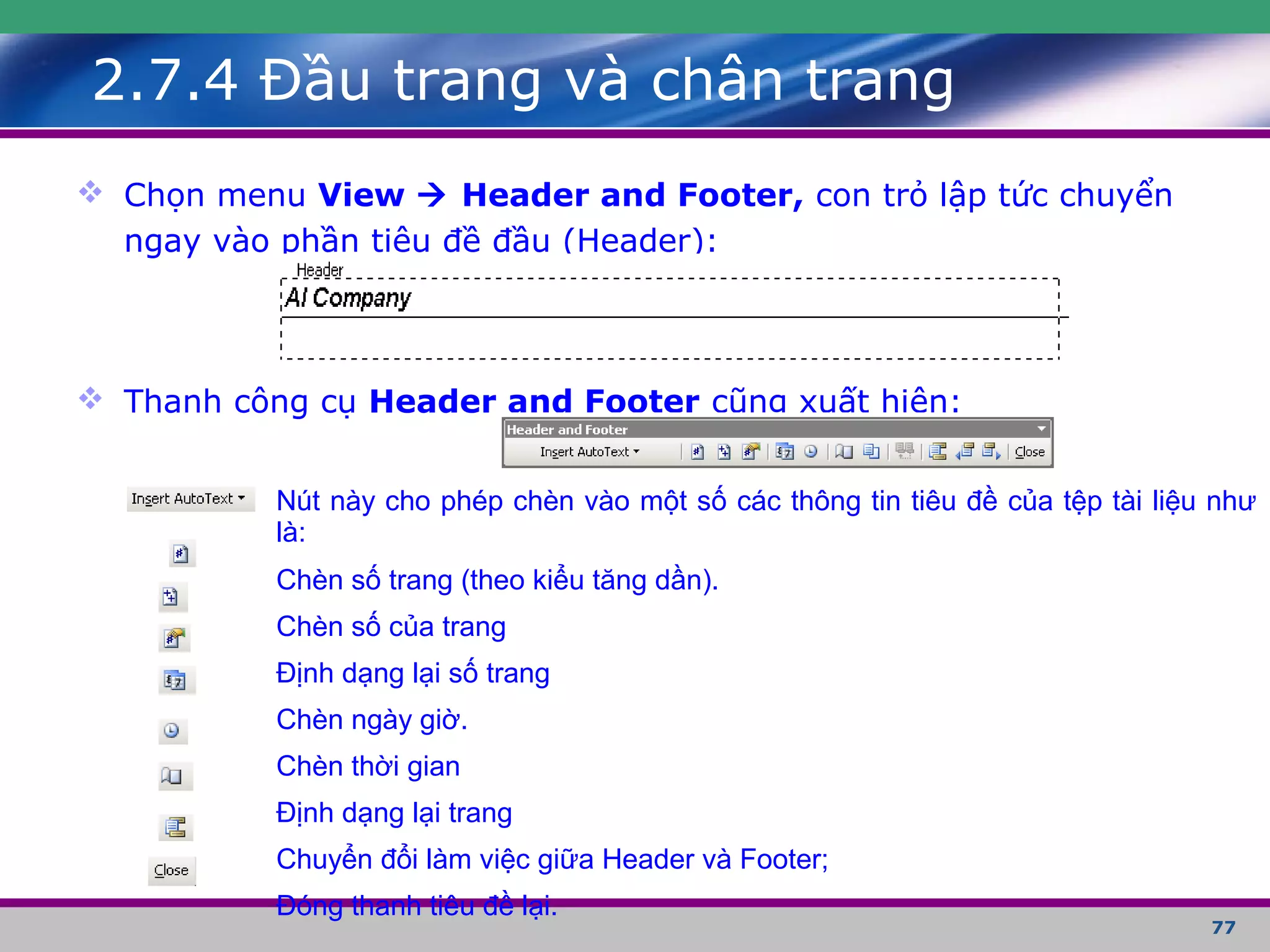Click inside 'Al Company' header text
Image resolution: width=1270 pixels, height=952 pixels.
(349, 298)
